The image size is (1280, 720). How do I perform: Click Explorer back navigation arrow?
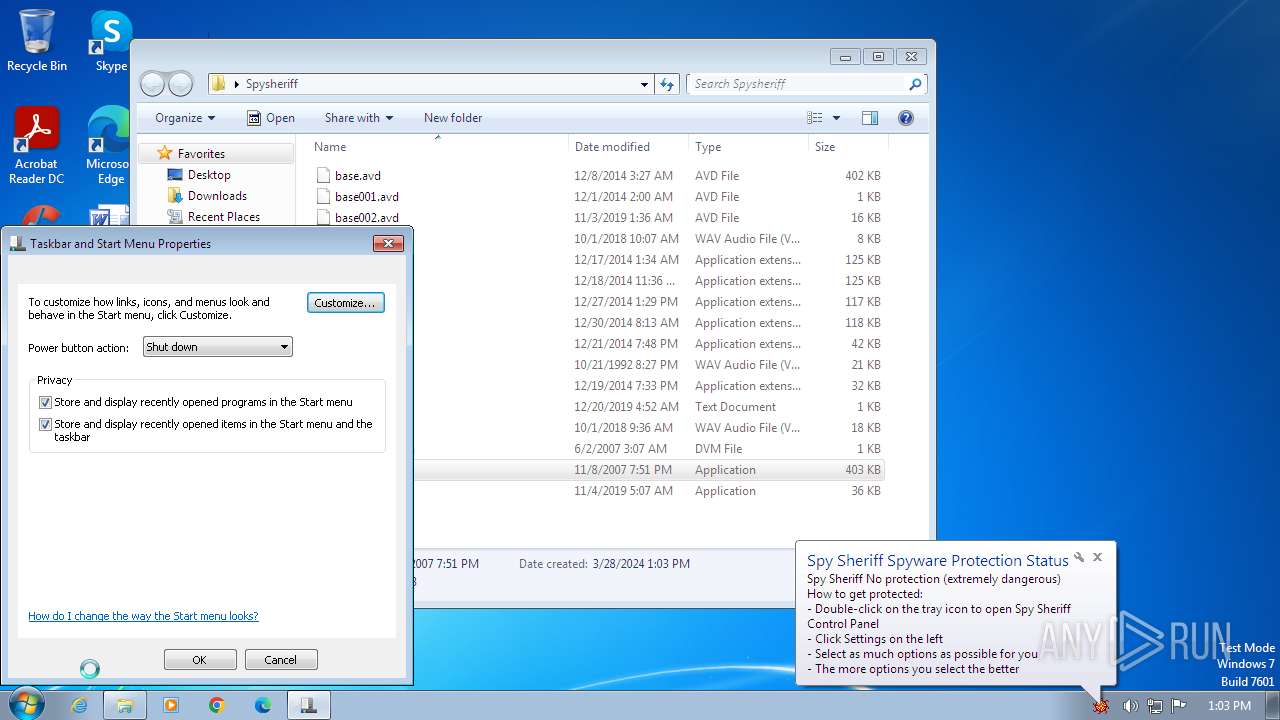coord(152,84)
